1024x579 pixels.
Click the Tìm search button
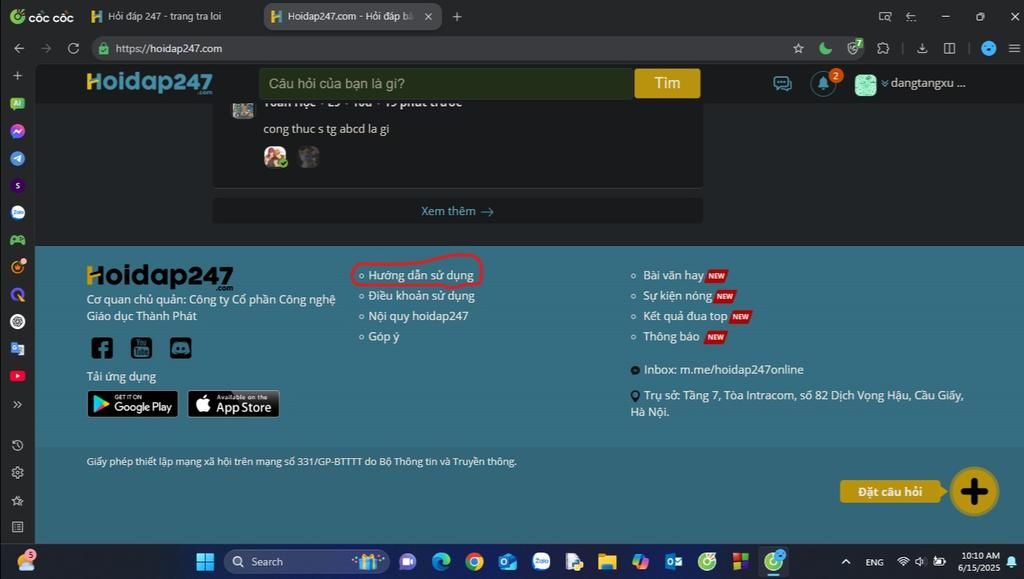[x=667, y=83]
